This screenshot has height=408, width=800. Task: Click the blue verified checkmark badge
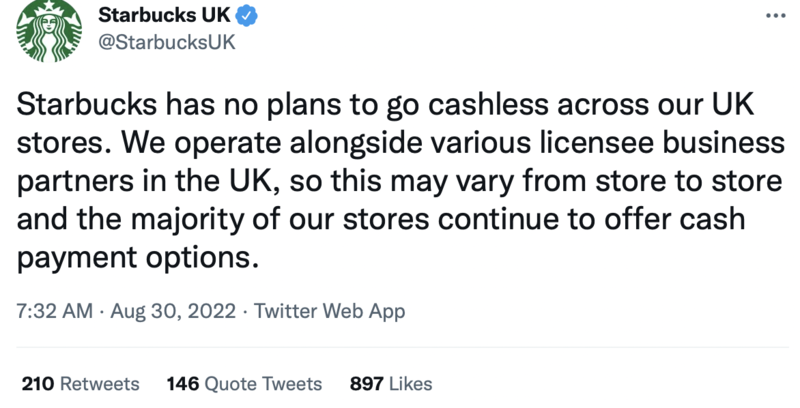[x=246, y=16]
